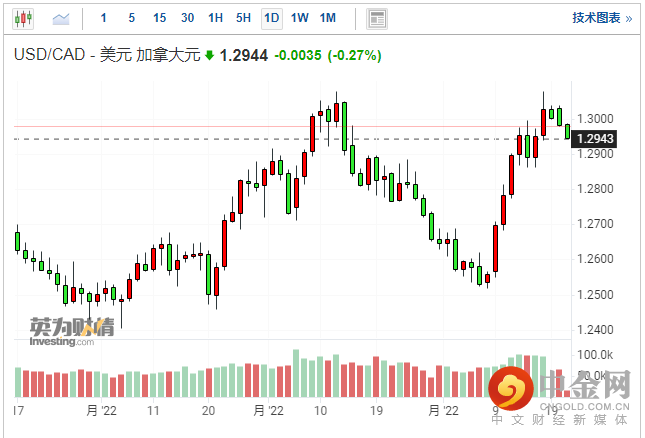Switch to the 1H interval
This screenshot has width=645, height=438.
pyautogui.click(x=216, y=18)
